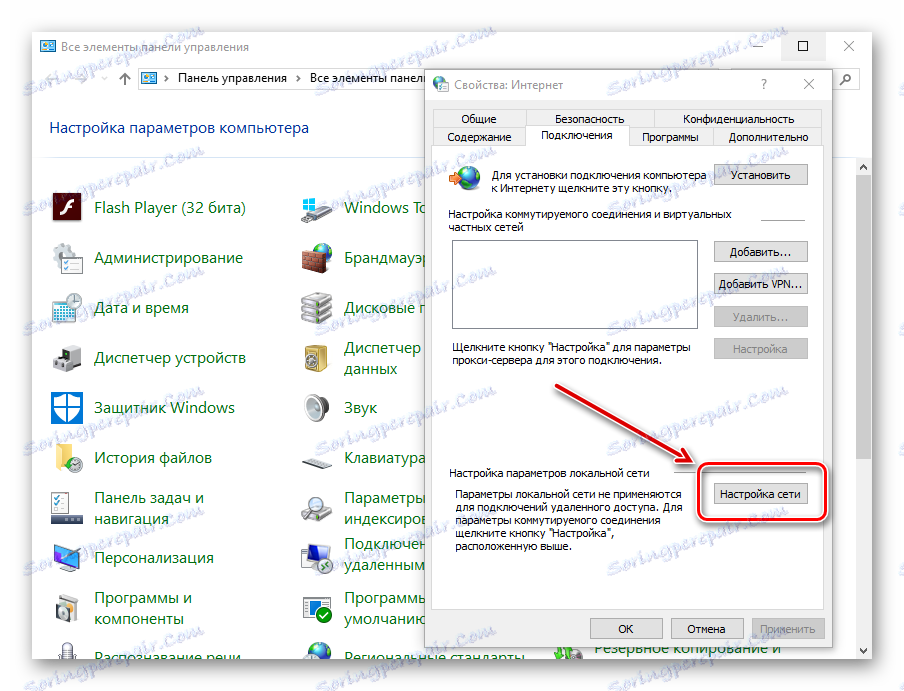Open the Программы tab
The image size is (904, 691).
[x=670, y=137]
